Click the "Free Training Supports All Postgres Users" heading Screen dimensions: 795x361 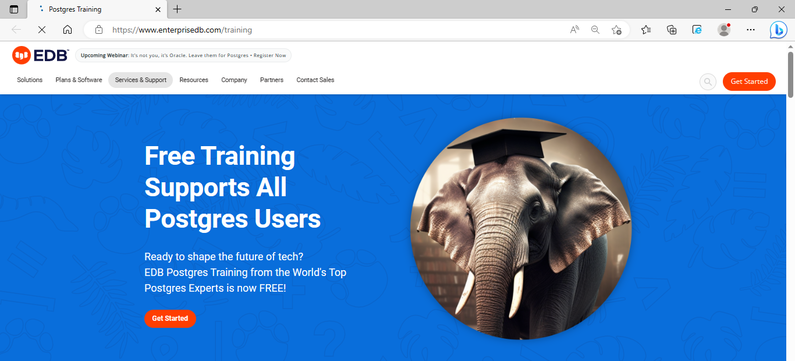233,188
